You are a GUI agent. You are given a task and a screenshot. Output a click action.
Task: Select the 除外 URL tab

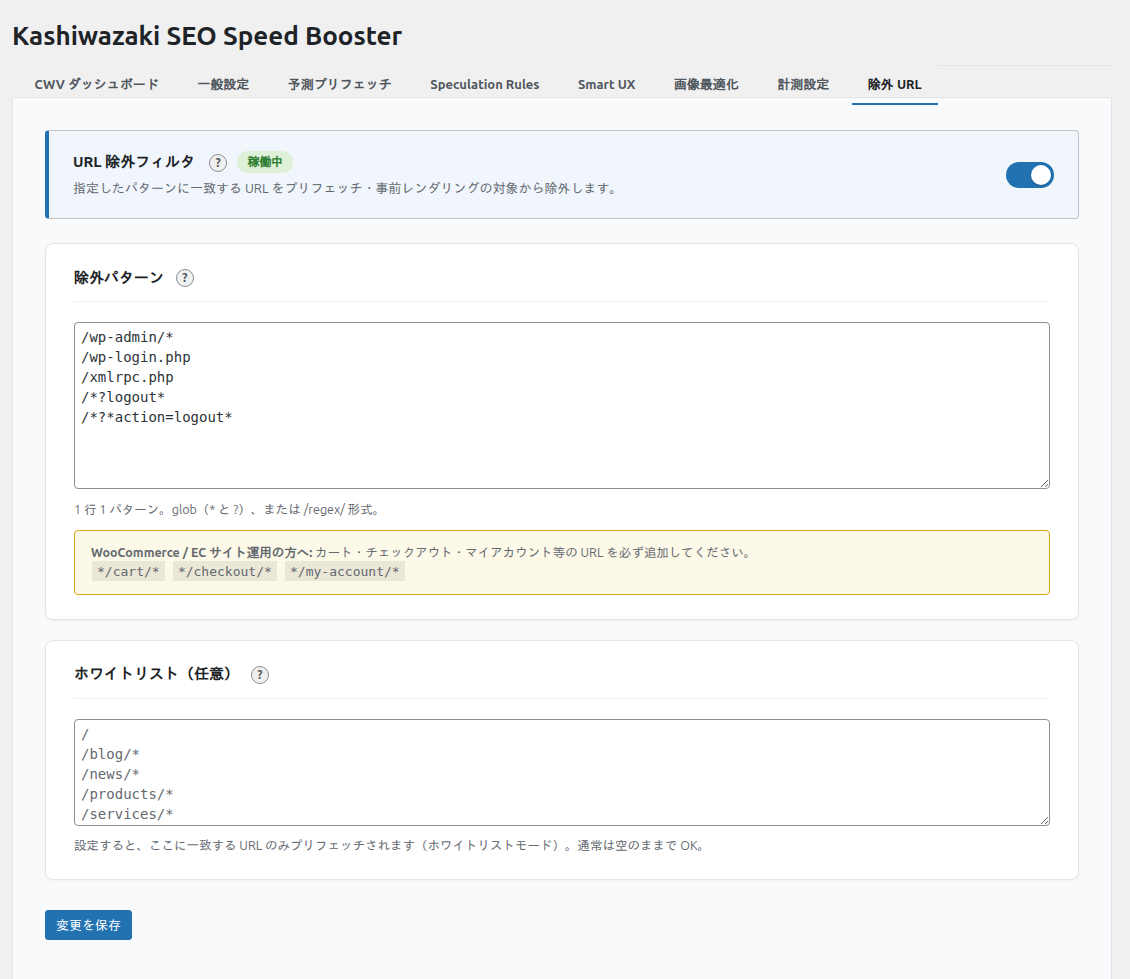[x=894, y=85]
